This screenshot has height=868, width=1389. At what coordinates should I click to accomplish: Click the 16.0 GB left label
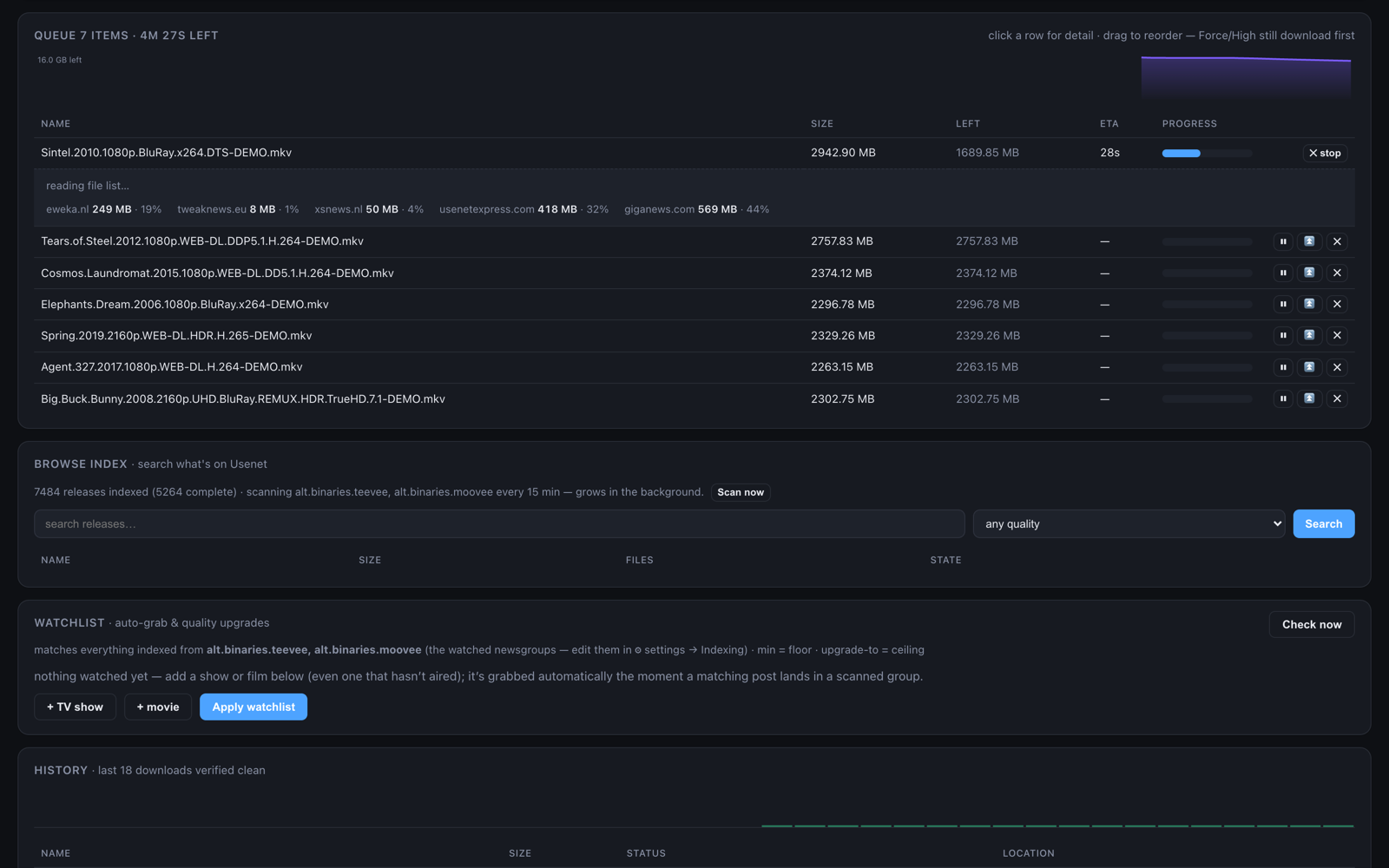click(x=59, y=60)
